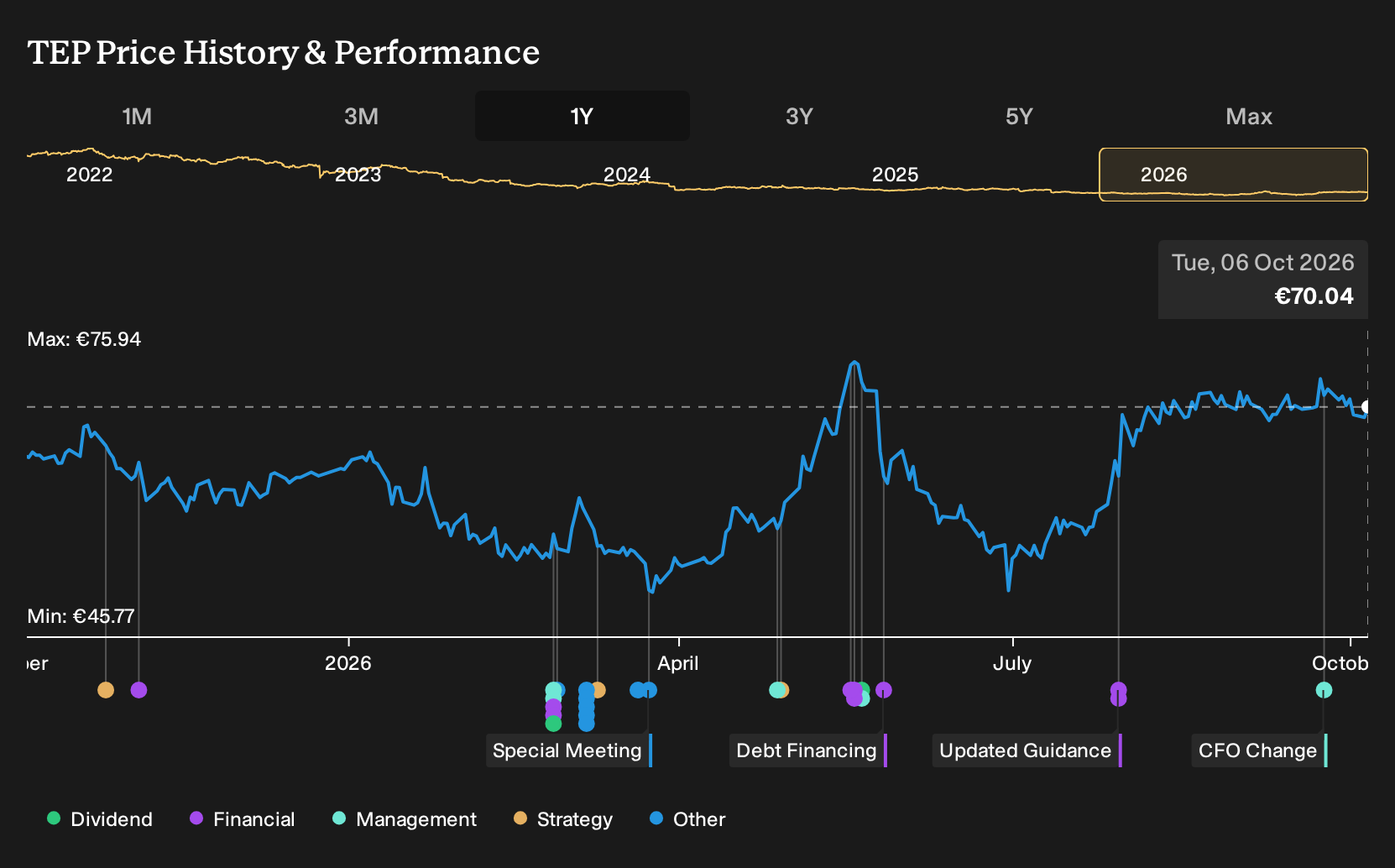Switch to the 3M range tab

(361, 116)
